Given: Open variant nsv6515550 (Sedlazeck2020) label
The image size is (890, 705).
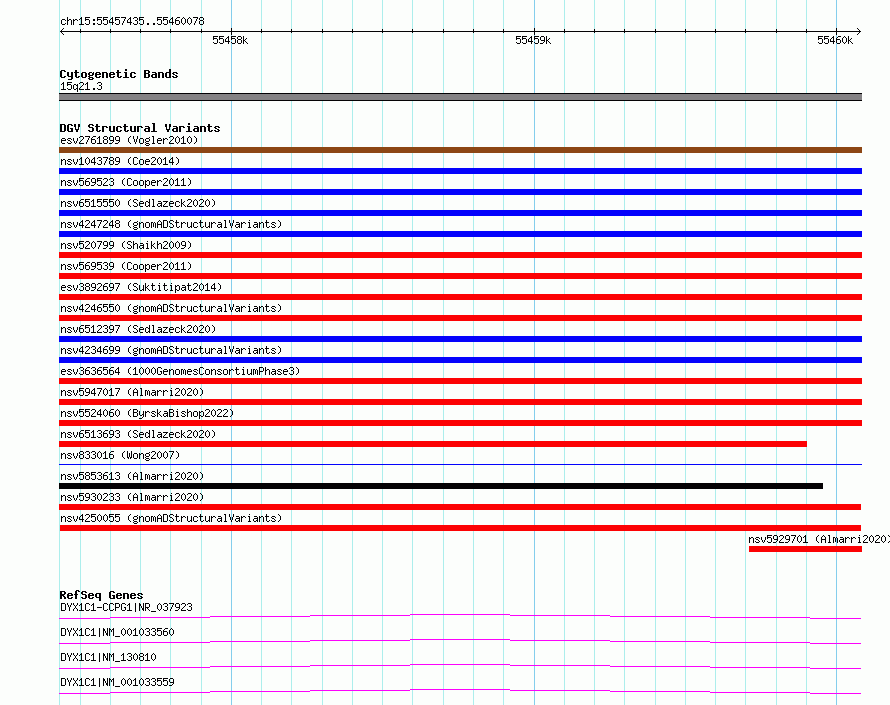Looking at the screenshot, I should coord(138,203).
